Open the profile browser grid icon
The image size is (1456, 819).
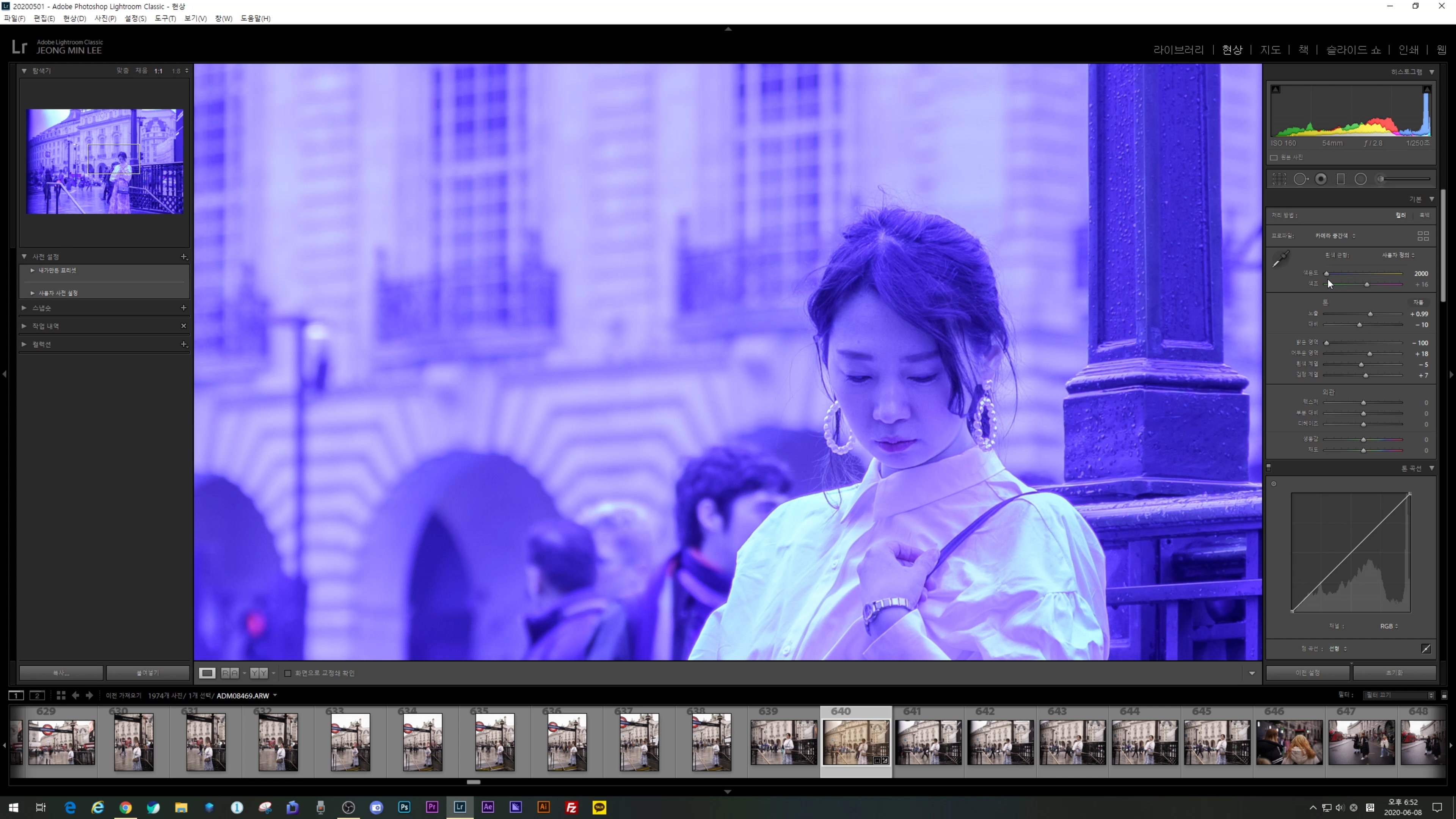point(1423,236)
